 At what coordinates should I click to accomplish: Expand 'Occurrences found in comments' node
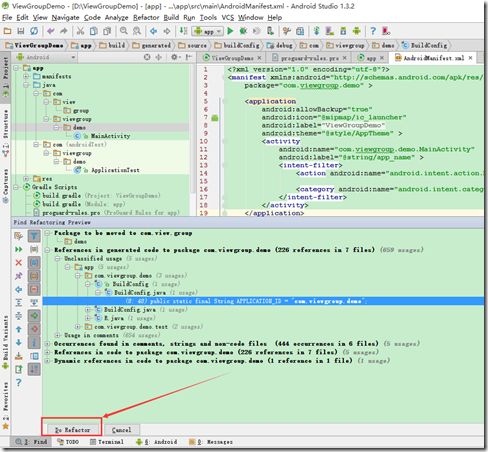pyautogui.click(x=47, y=343)
